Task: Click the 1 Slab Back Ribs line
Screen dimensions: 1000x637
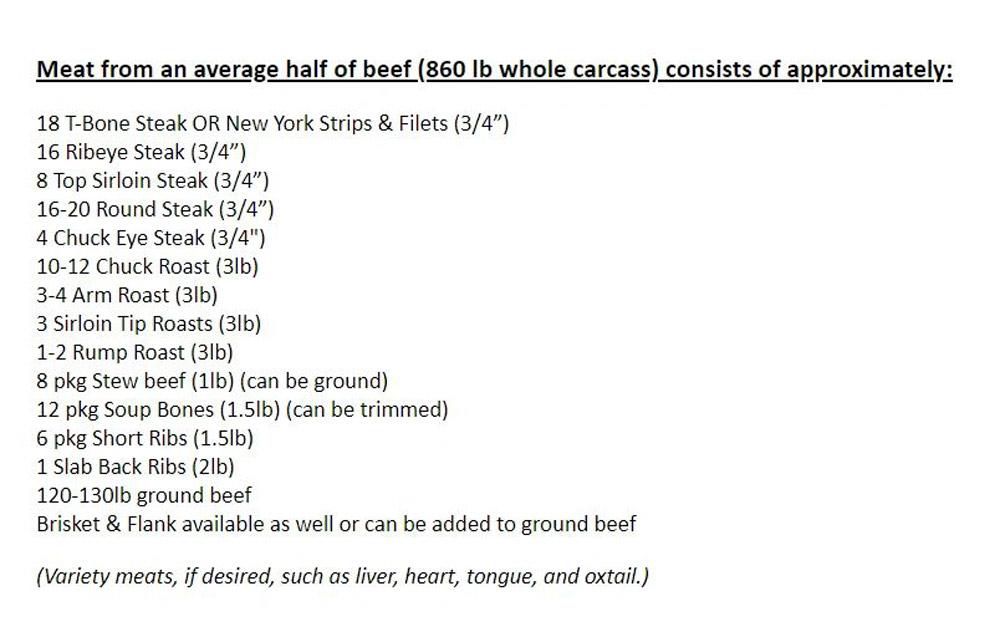Action: point(136,466)
